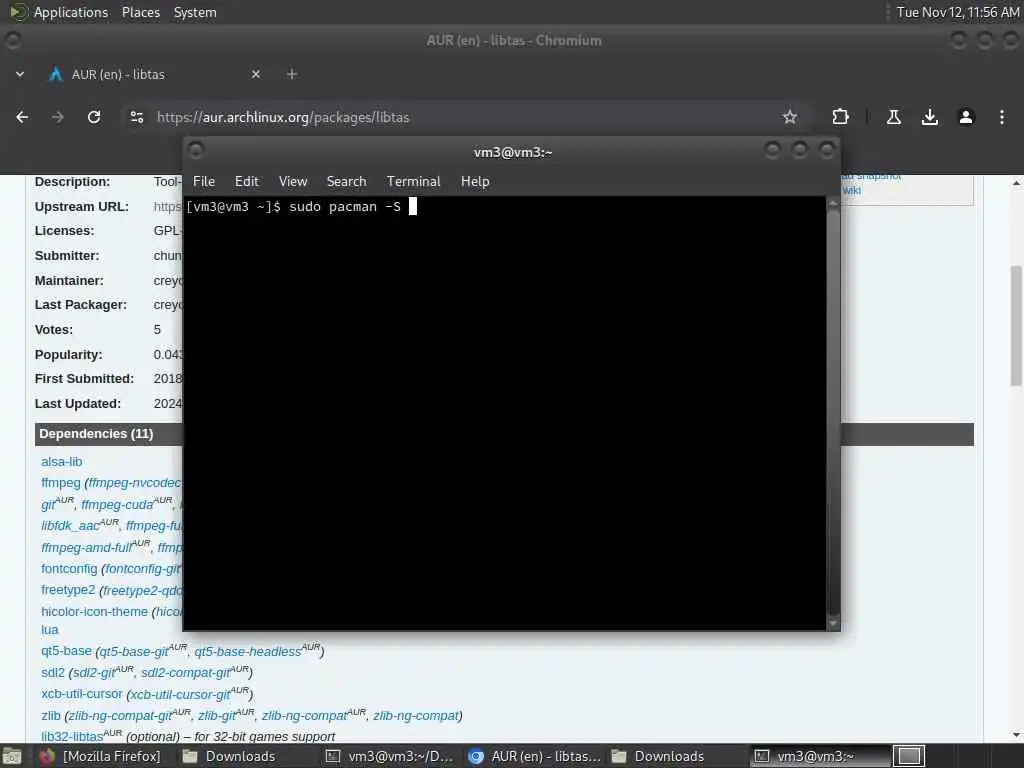Screen dimensions: 1024x768
Task: Open the Chromium extensions puzzle icon
Action: tap(840, 117)
